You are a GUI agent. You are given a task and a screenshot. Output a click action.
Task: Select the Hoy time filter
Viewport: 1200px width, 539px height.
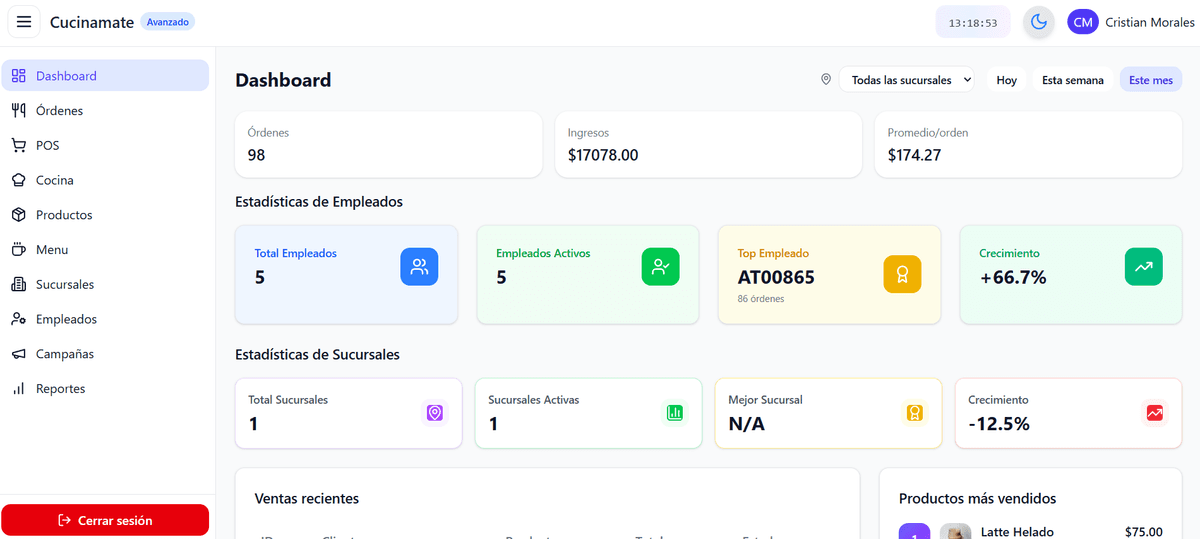(1006, 80)
